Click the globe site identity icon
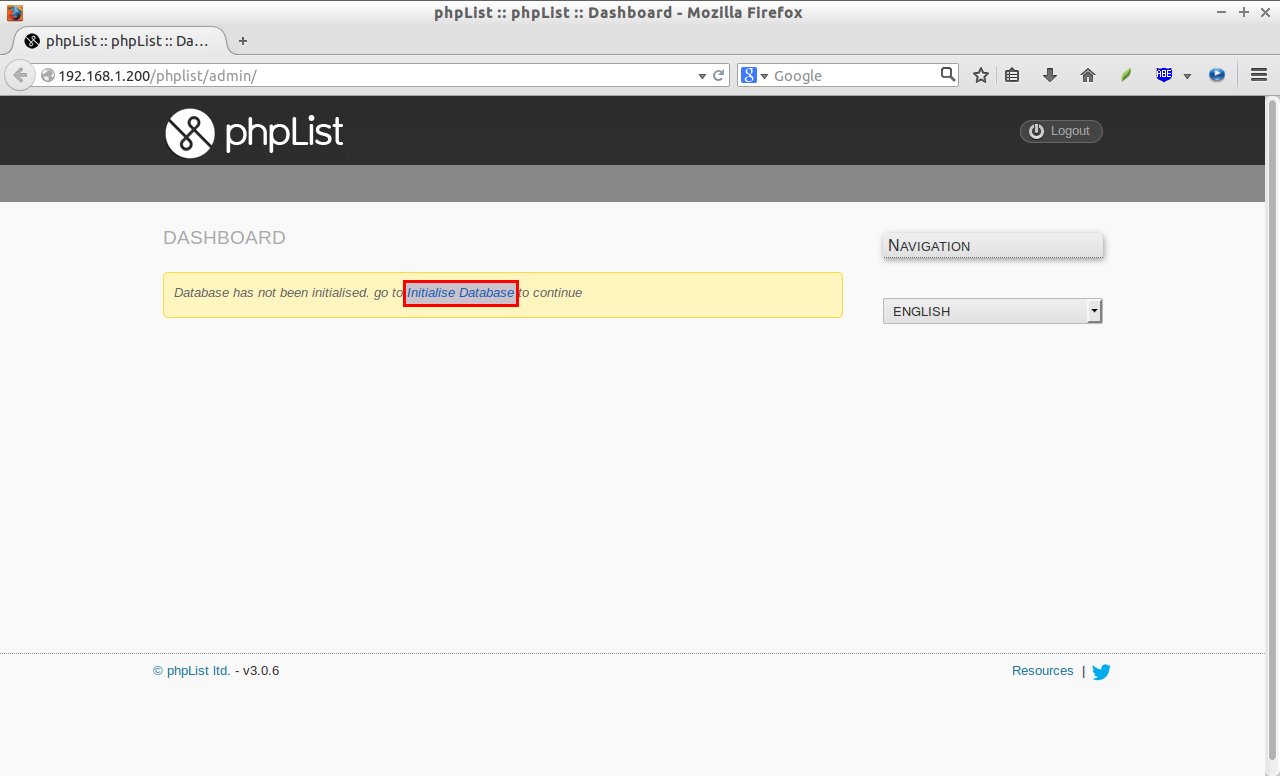The image size is (1280, 776). (47, 75)
